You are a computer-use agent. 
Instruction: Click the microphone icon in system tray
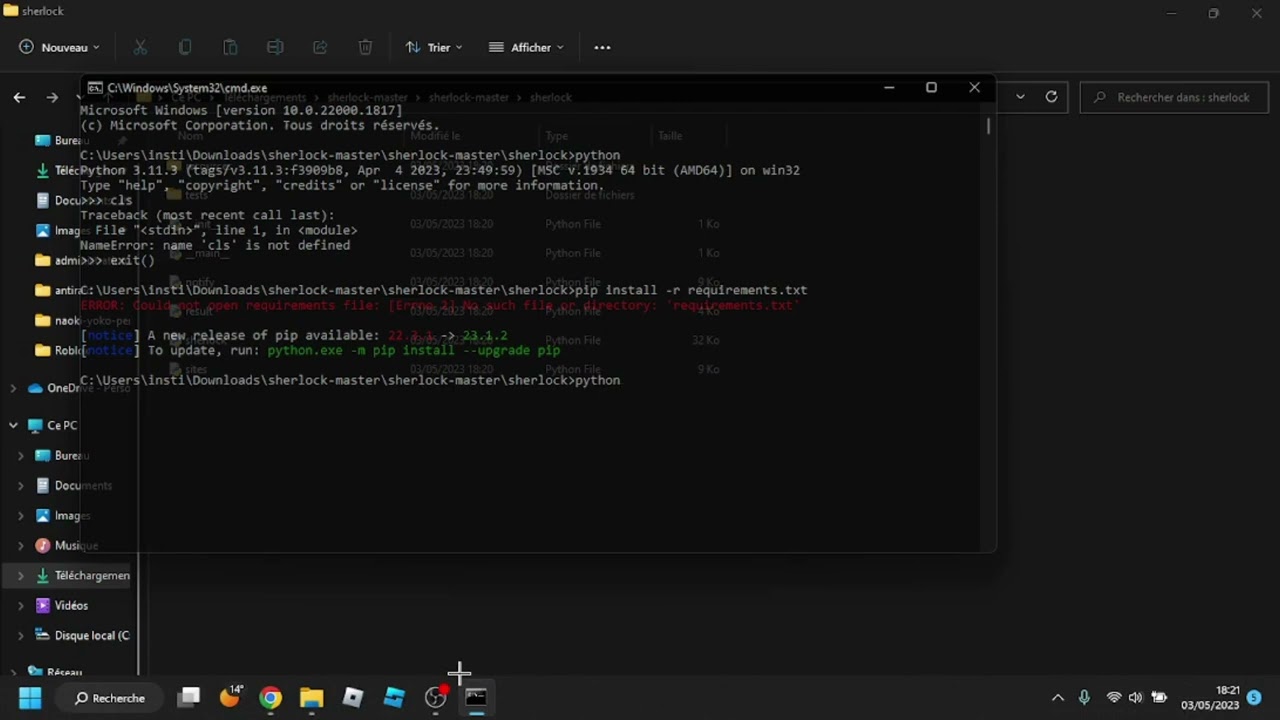[x=1084, y=698]
